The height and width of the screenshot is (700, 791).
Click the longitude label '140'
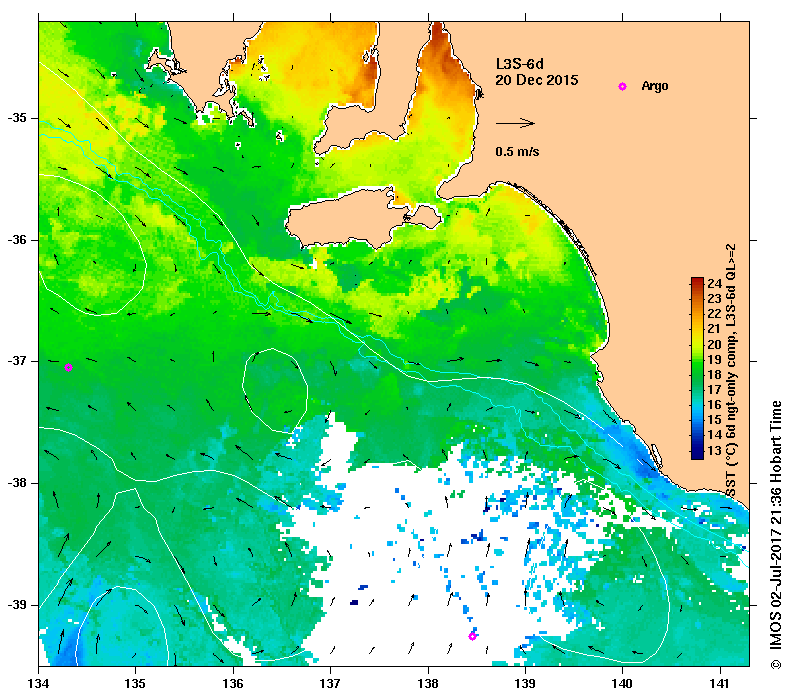tap(623, 684)
